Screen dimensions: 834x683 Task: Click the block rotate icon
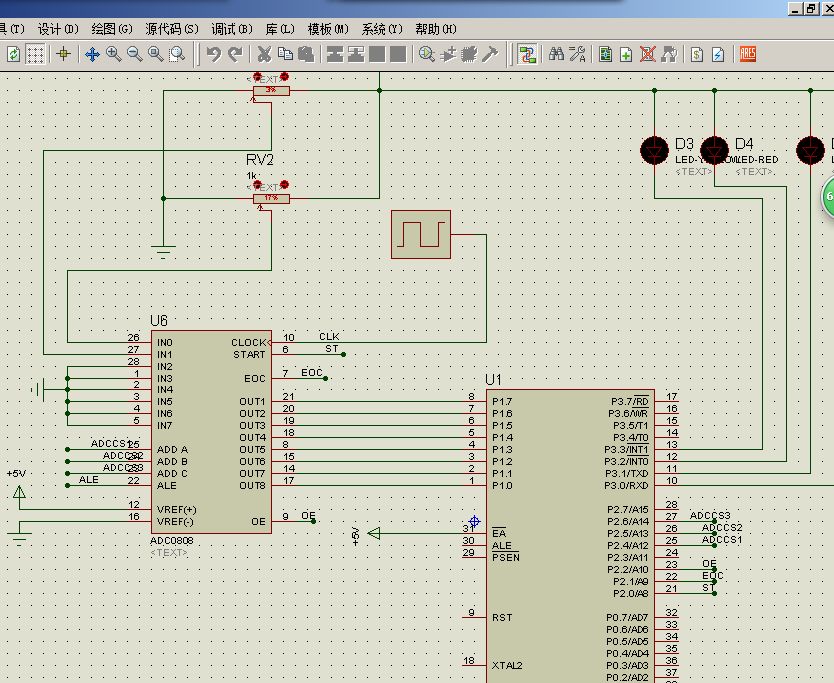click(x=377, y=54)
